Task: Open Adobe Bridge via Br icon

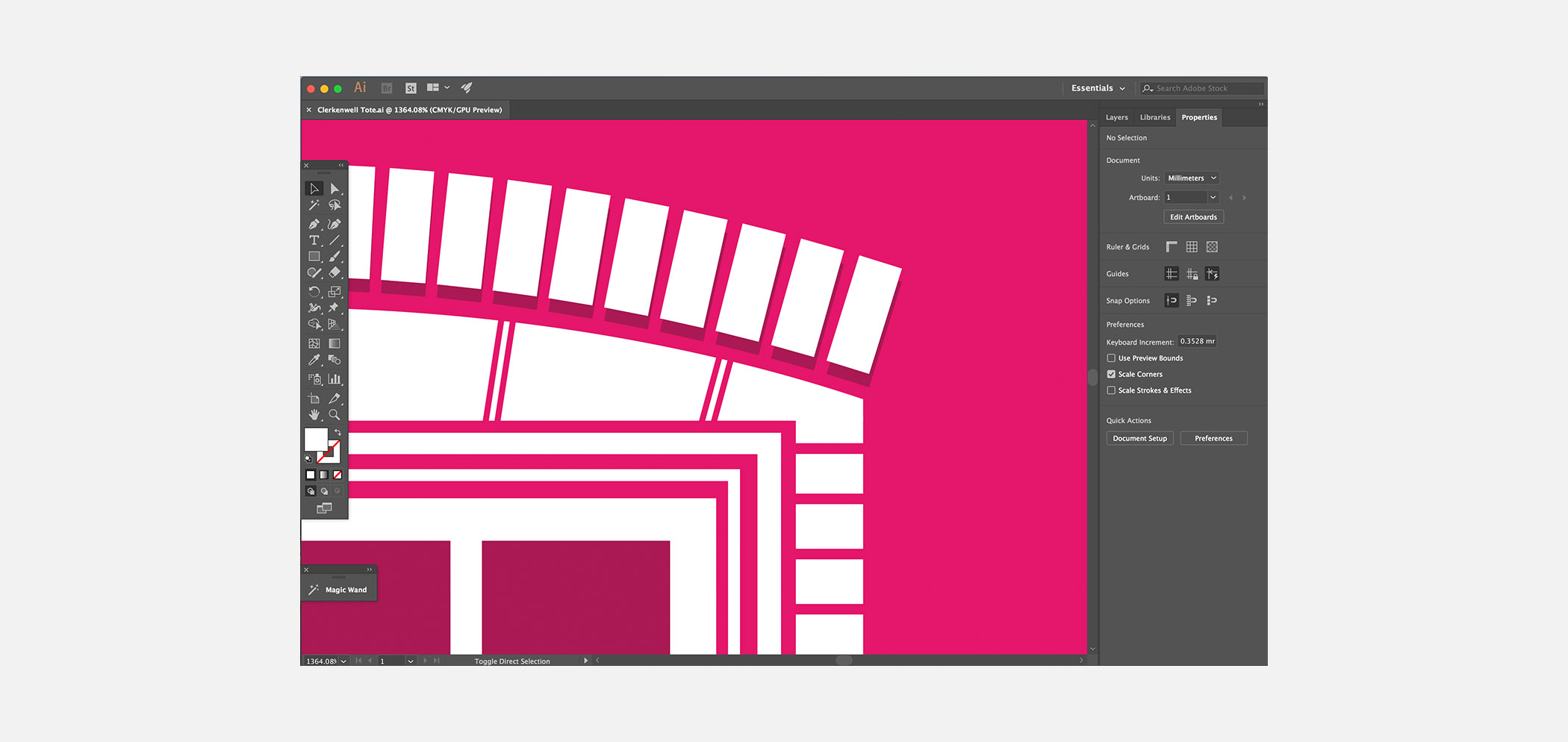Action: pos(387,88)
